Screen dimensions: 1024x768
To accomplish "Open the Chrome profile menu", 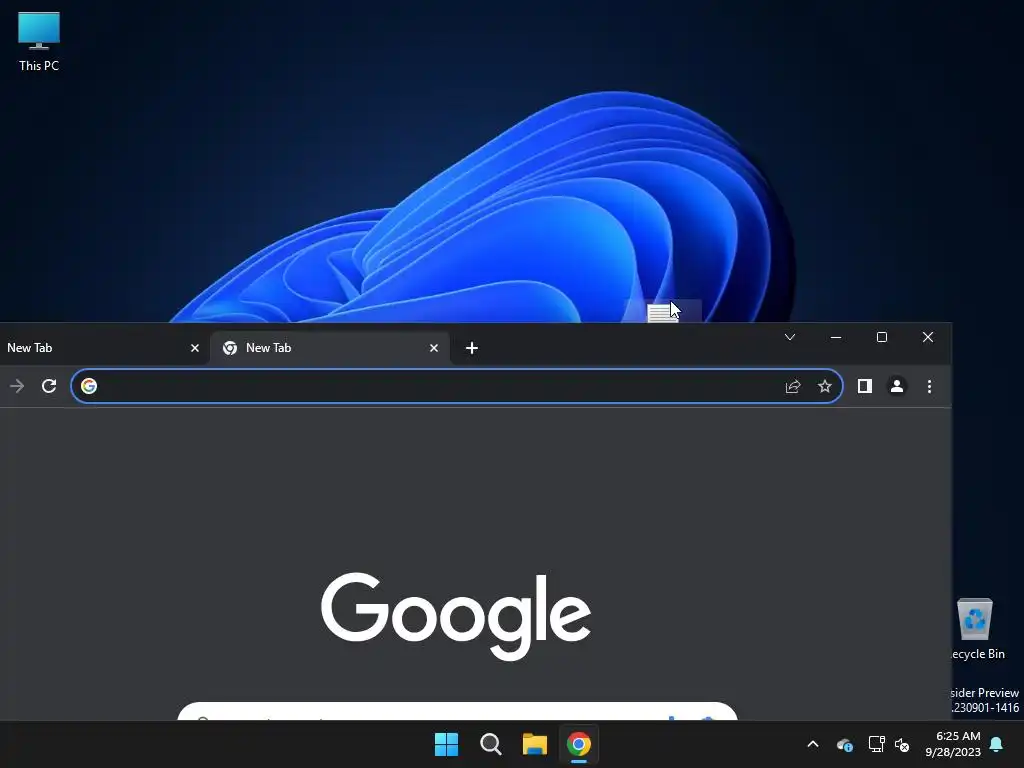I will pyautogui.click(x=897, y=386).
